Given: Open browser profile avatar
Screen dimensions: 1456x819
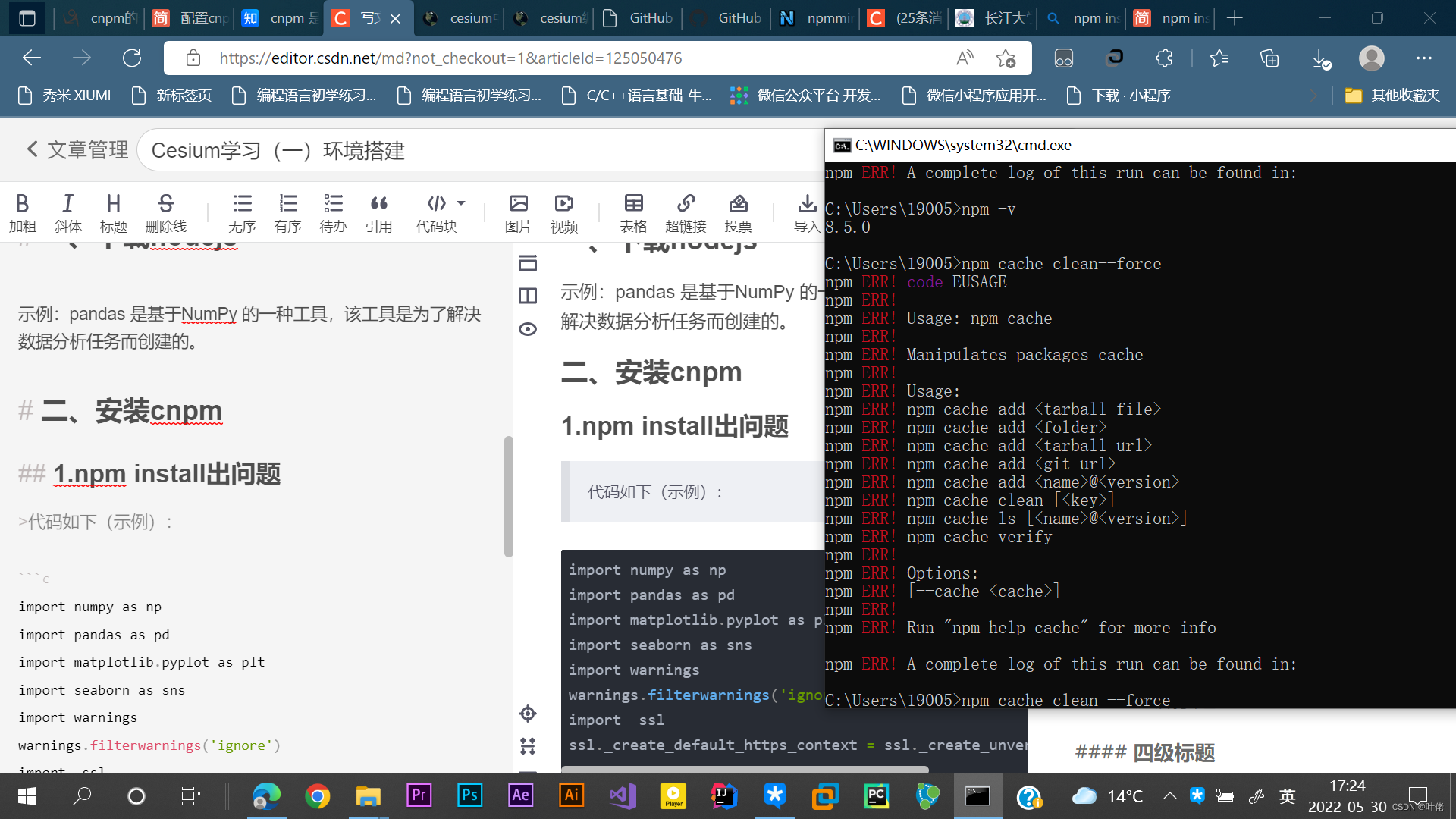Looking at the screenshot, I should pos(1372,58).
